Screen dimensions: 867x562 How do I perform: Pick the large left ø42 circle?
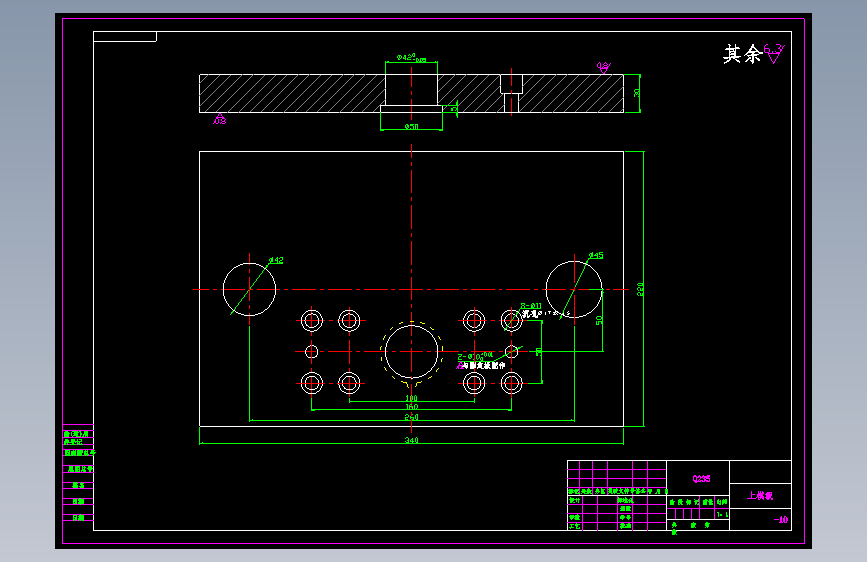point(249,289)
